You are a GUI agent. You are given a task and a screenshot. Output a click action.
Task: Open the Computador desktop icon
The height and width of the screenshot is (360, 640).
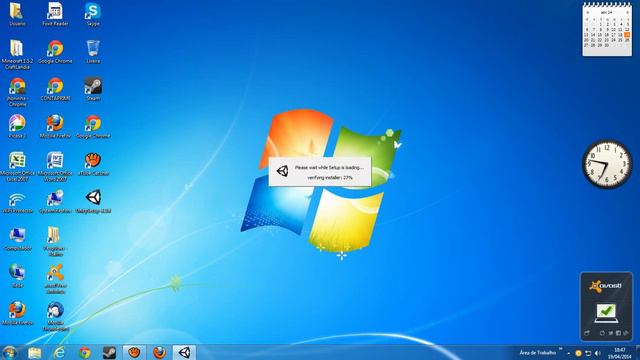tap(17, 239)
